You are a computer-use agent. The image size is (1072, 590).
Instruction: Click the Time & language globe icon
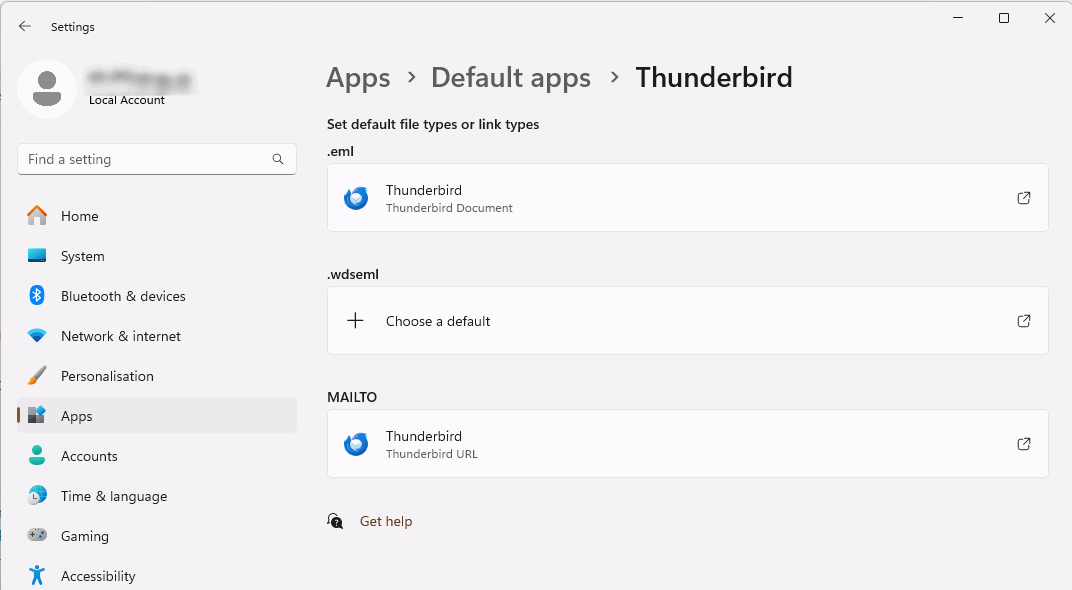[x=37, y=495]
